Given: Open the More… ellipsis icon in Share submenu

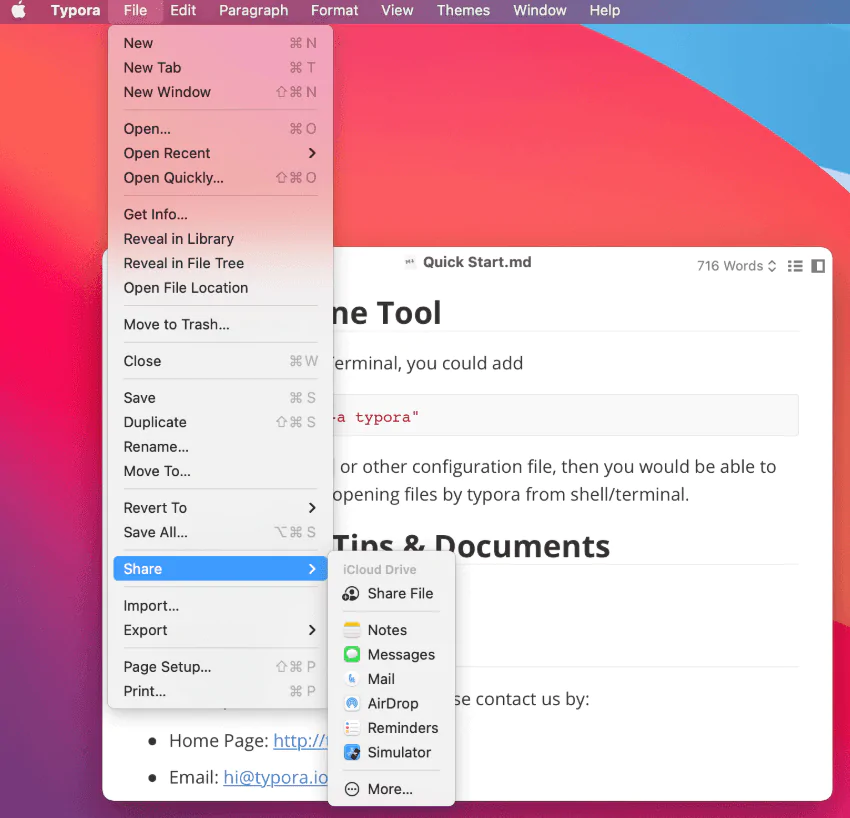Looking at the screenshot, I should 351,789.
